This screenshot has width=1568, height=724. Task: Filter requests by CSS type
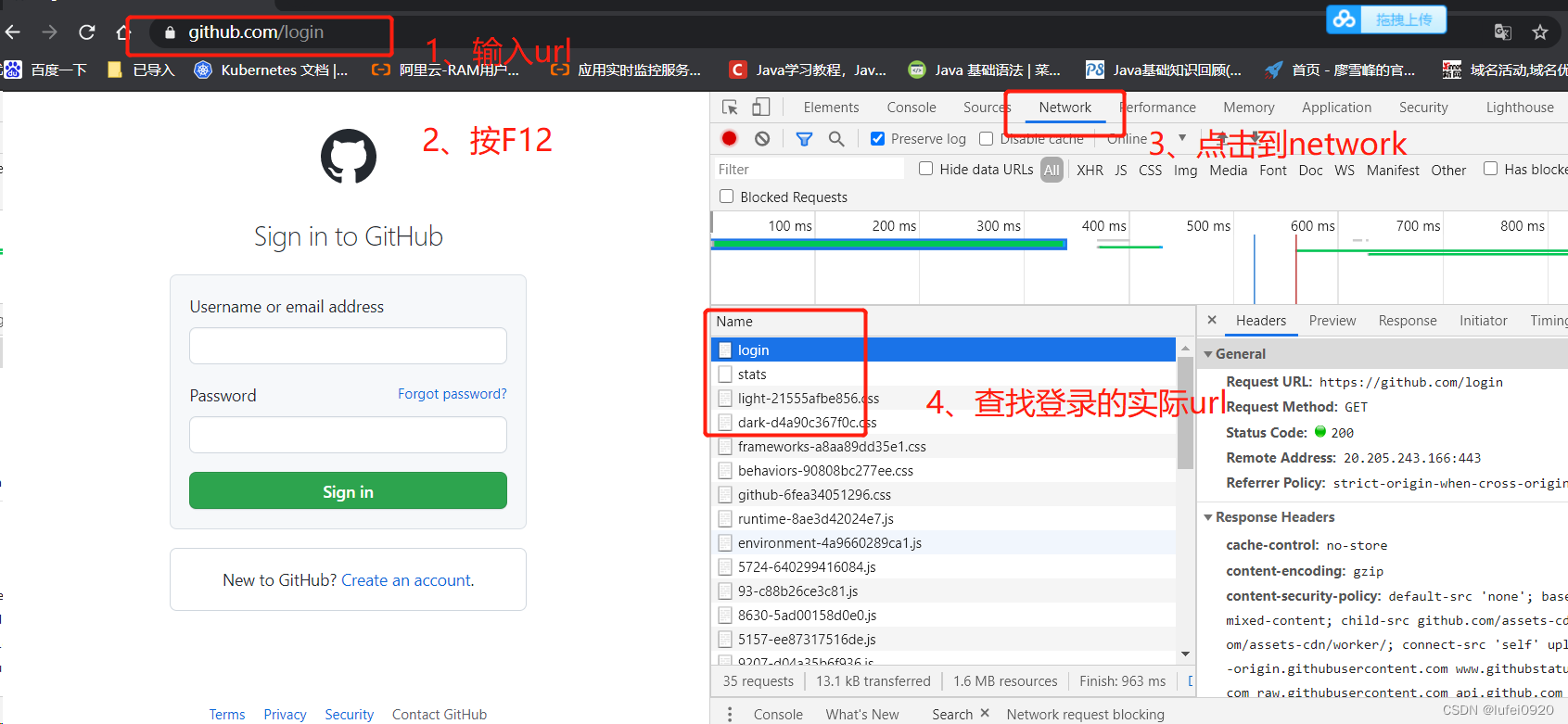tap(1150, 170)
